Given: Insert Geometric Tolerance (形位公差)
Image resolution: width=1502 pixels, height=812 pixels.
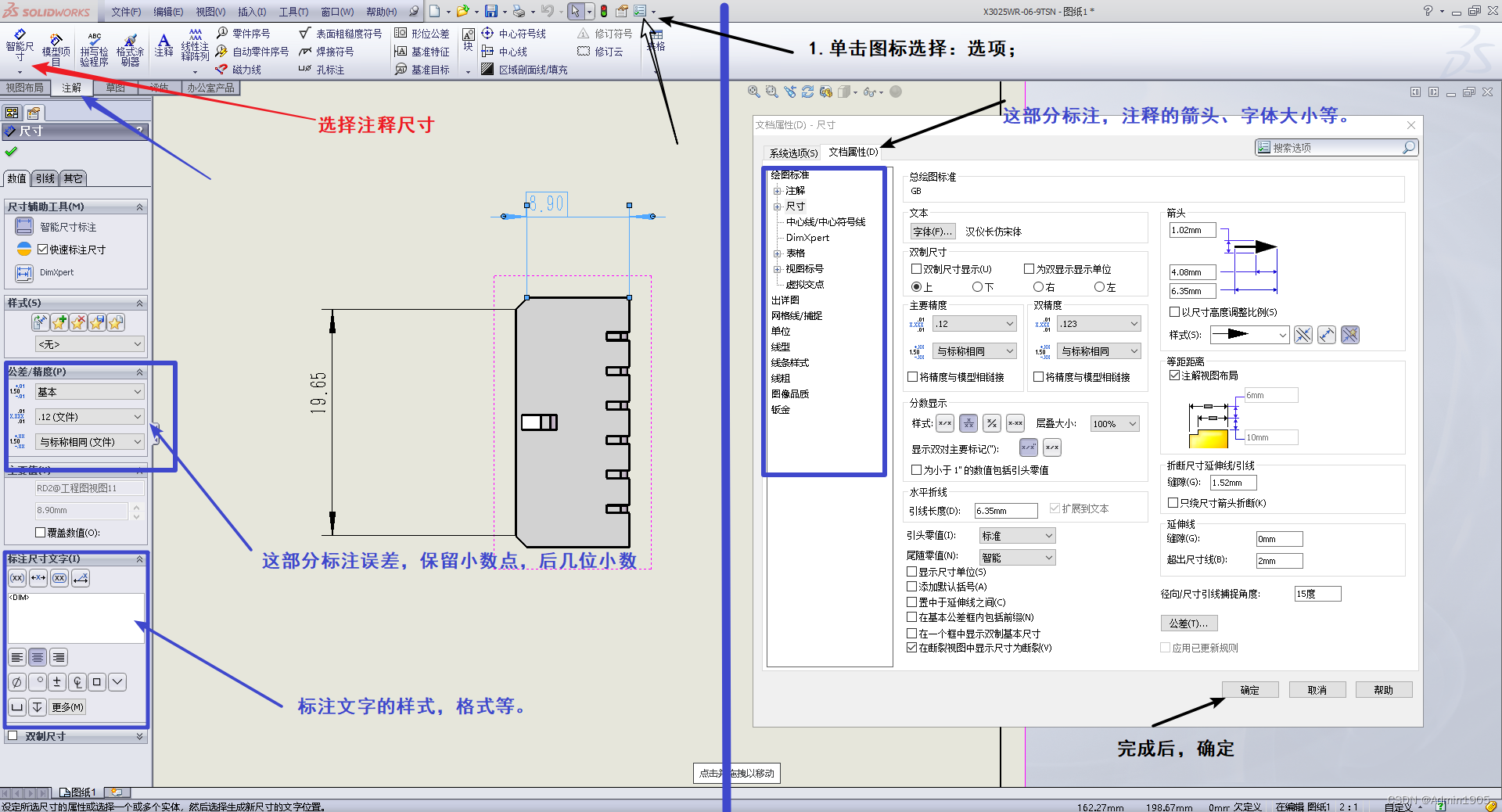Looking at the screenshot, I should click(x=422, y=34).
